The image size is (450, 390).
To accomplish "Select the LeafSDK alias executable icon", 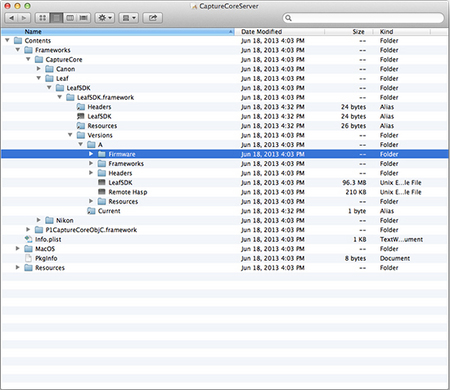I will [x=81, y=116].
